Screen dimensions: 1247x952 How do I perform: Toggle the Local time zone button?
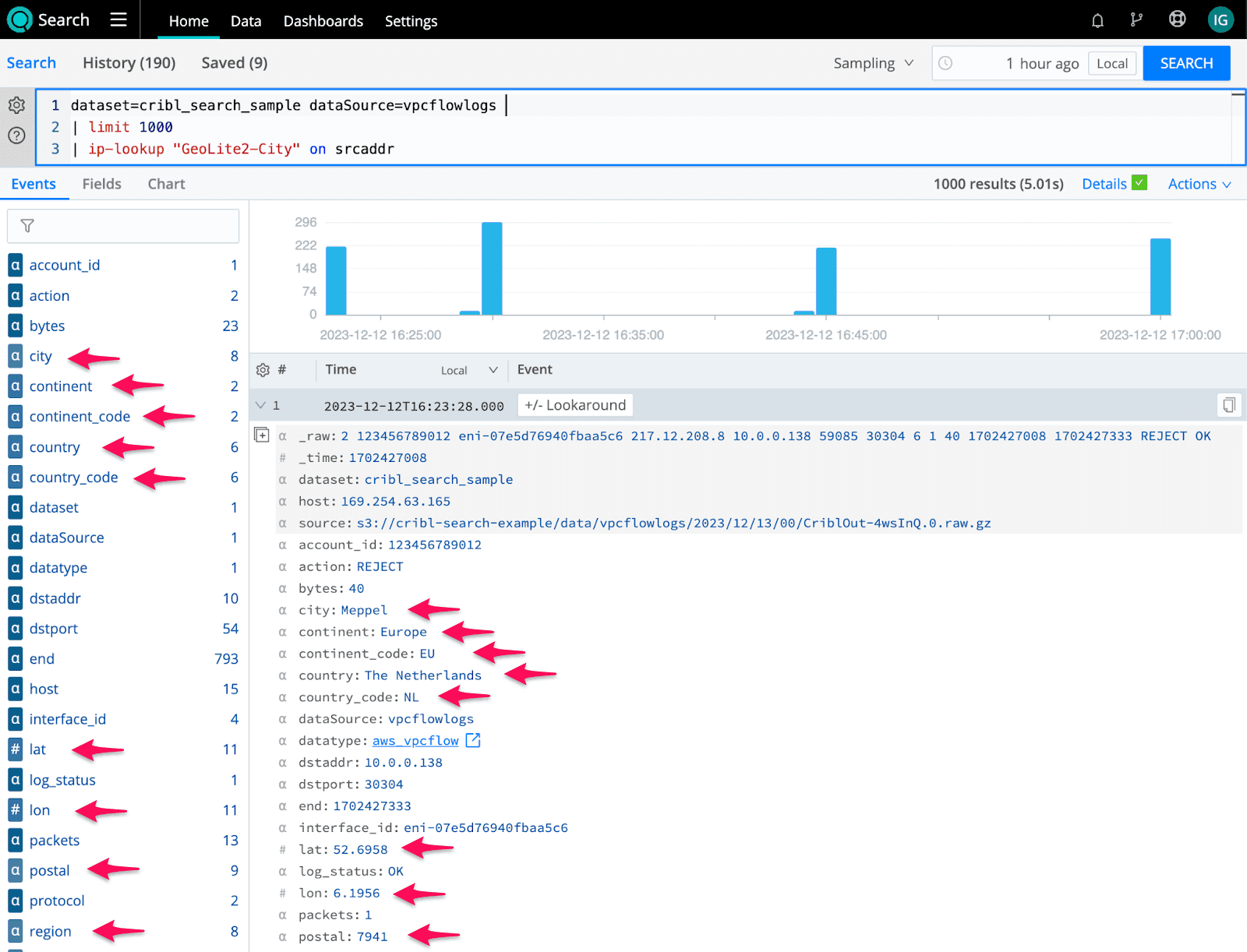[1111, 64]
